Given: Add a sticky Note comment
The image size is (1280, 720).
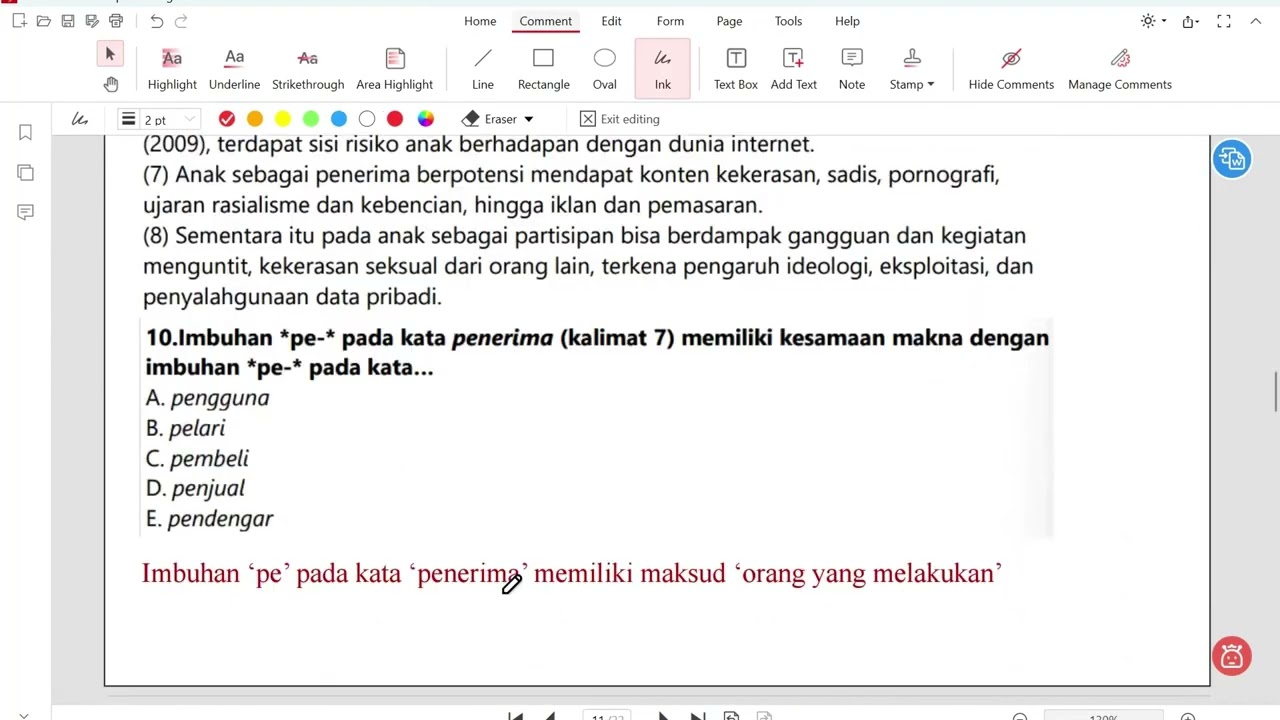Looking at the screenshot, I should (x=852, y=70).
